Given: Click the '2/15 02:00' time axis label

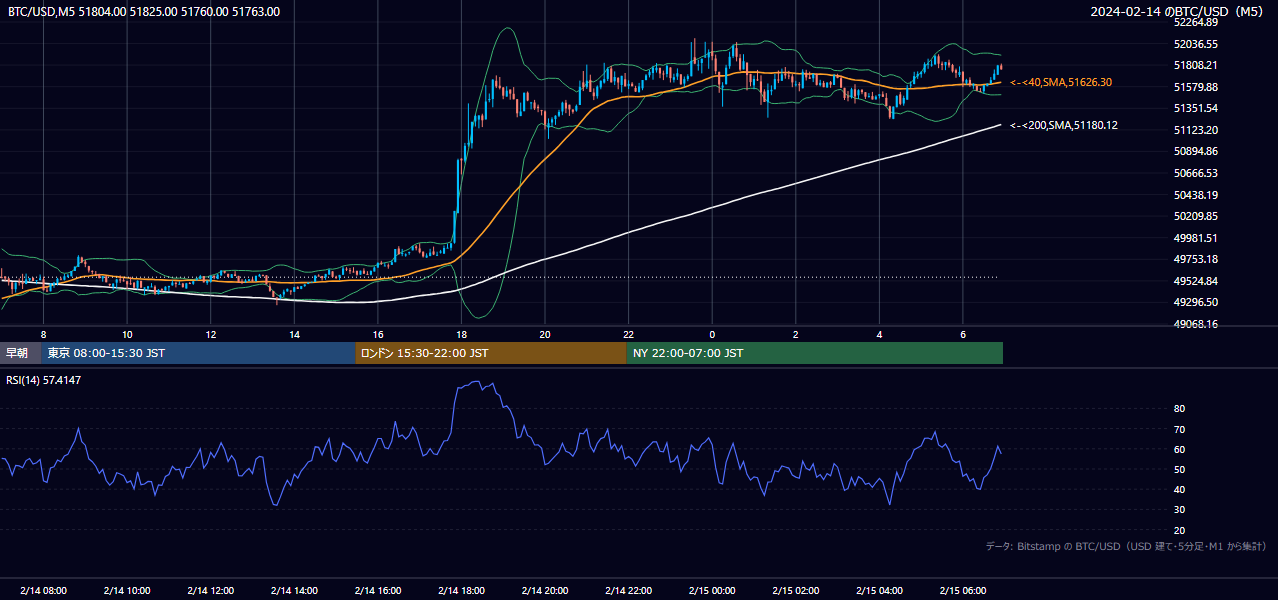Looking at the screenshot, I should (796, 590).
